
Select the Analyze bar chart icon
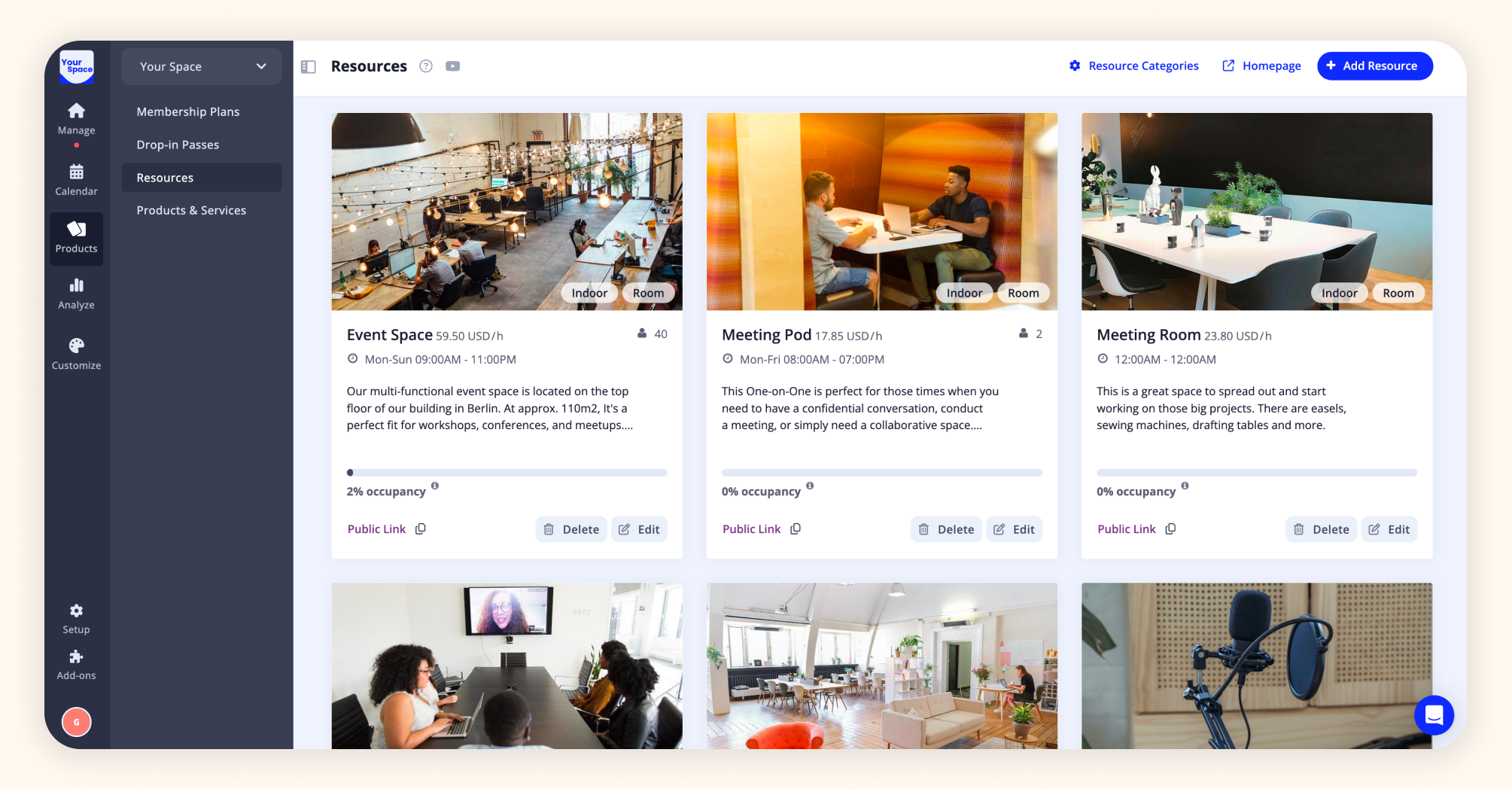click(x=76, y=285)
